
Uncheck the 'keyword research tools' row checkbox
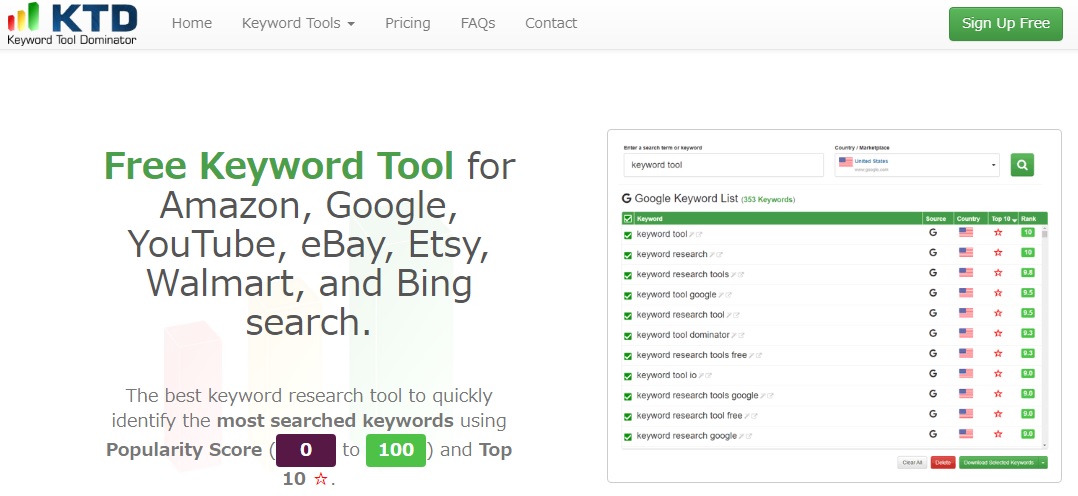tap(628, 276)
